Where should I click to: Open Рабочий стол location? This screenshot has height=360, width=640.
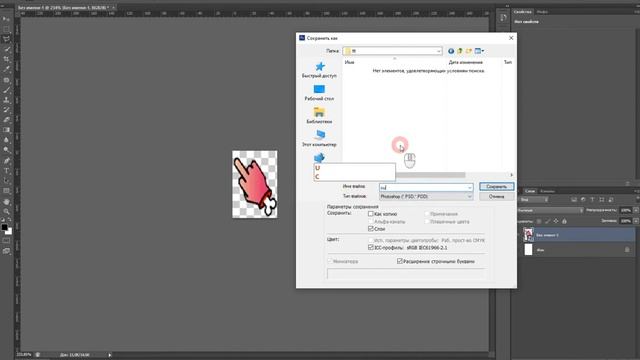(319, 93)
